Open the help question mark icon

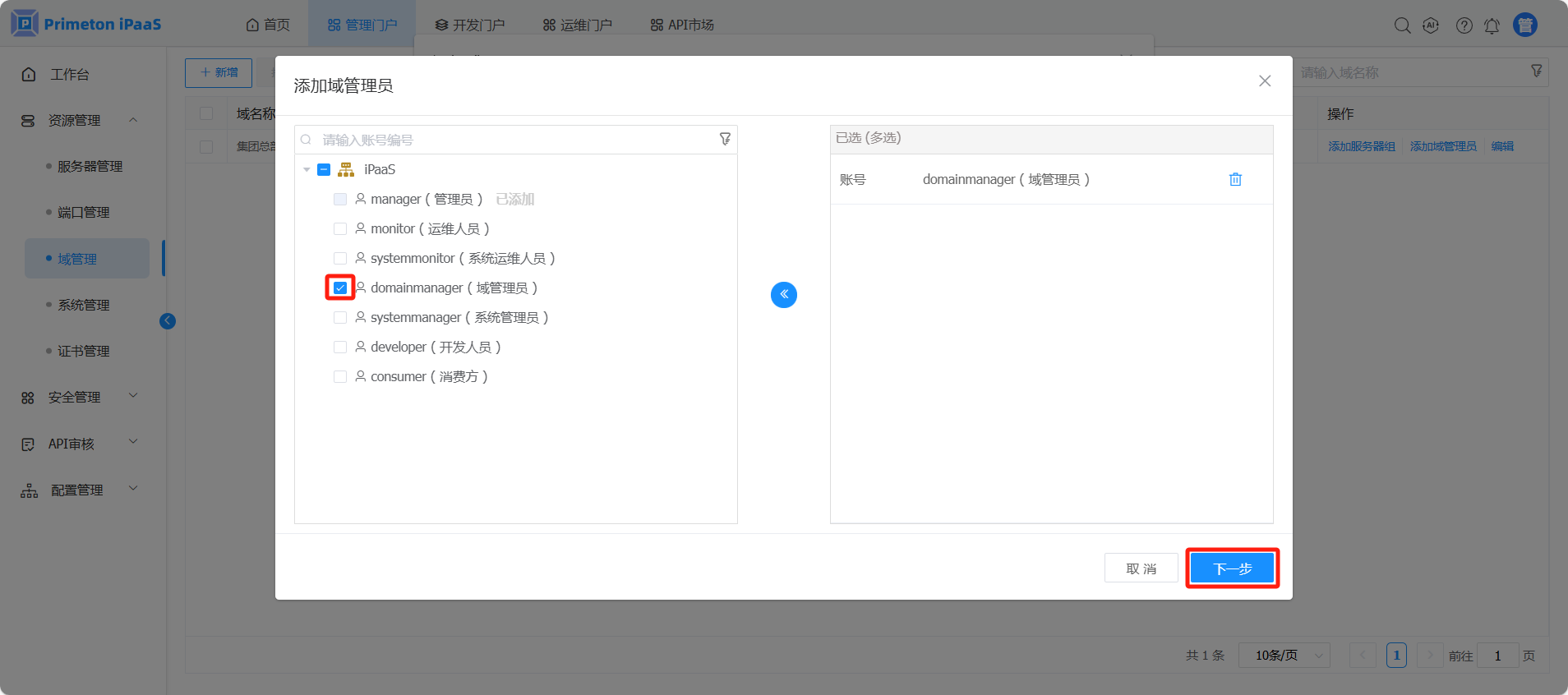[1464, 25]
